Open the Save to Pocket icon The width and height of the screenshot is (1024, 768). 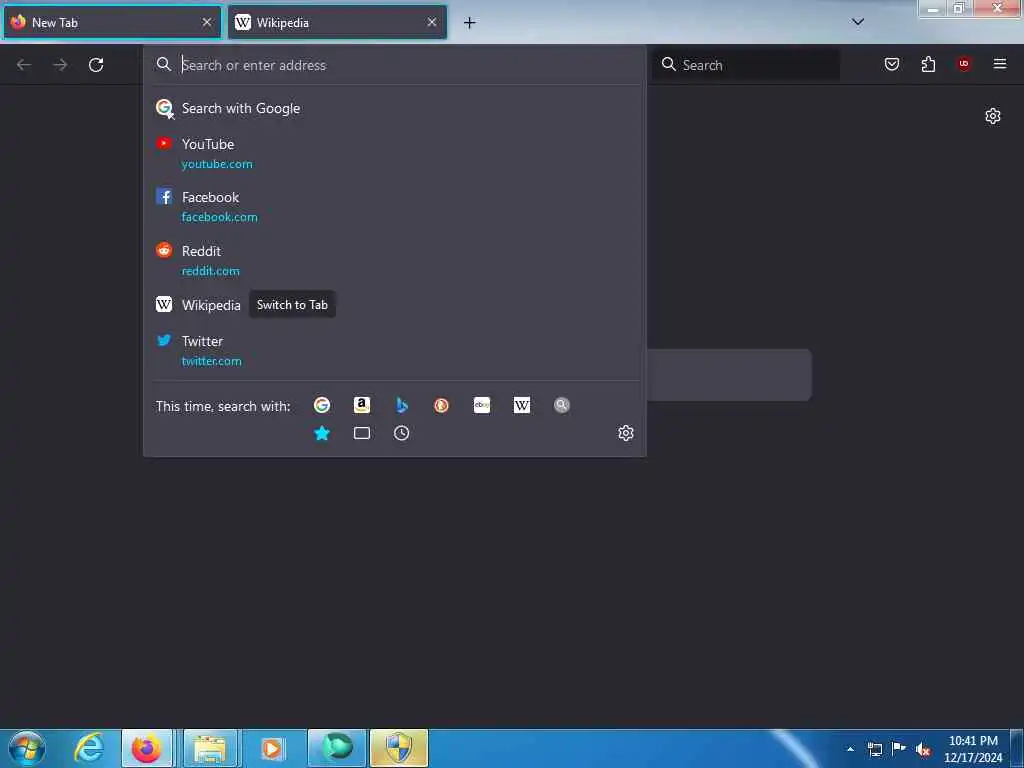891,64
